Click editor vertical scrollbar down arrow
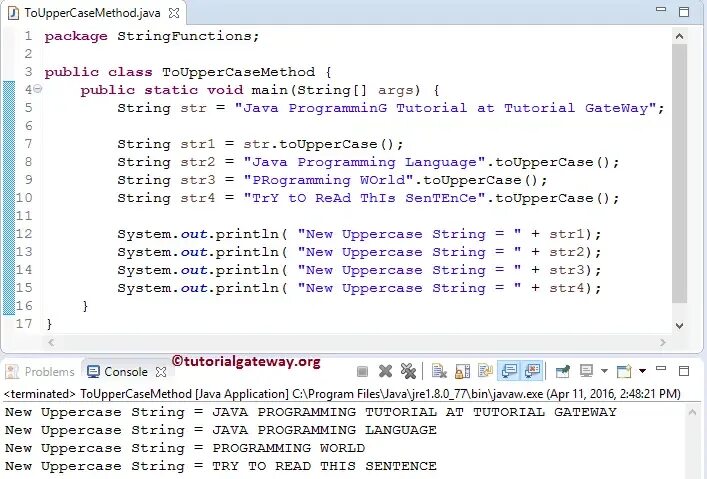The height and width of the screenshot is (479, 707). coord(679,325)
